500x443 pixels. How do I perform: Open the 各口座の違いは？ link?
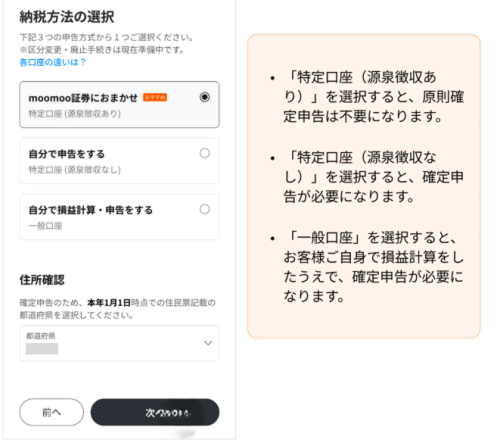(53, 62)
